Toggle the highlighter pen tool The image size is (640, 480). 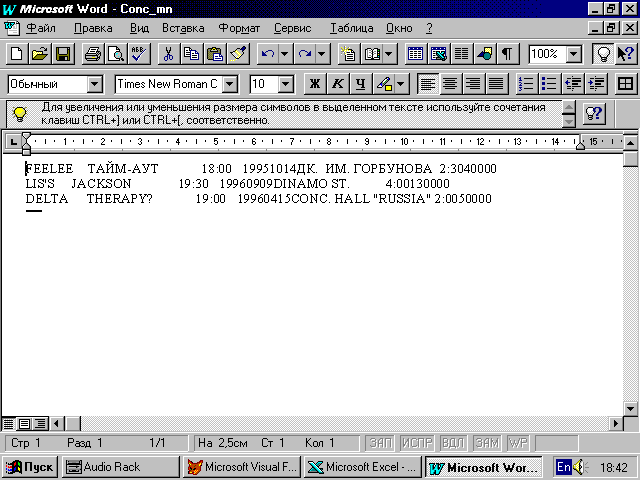pos(383,84)
